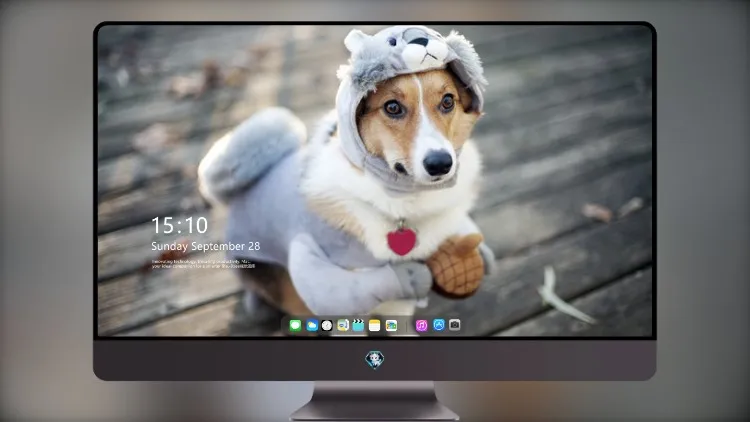Select the Sunday September 28 date text

[x=206, y=246]
